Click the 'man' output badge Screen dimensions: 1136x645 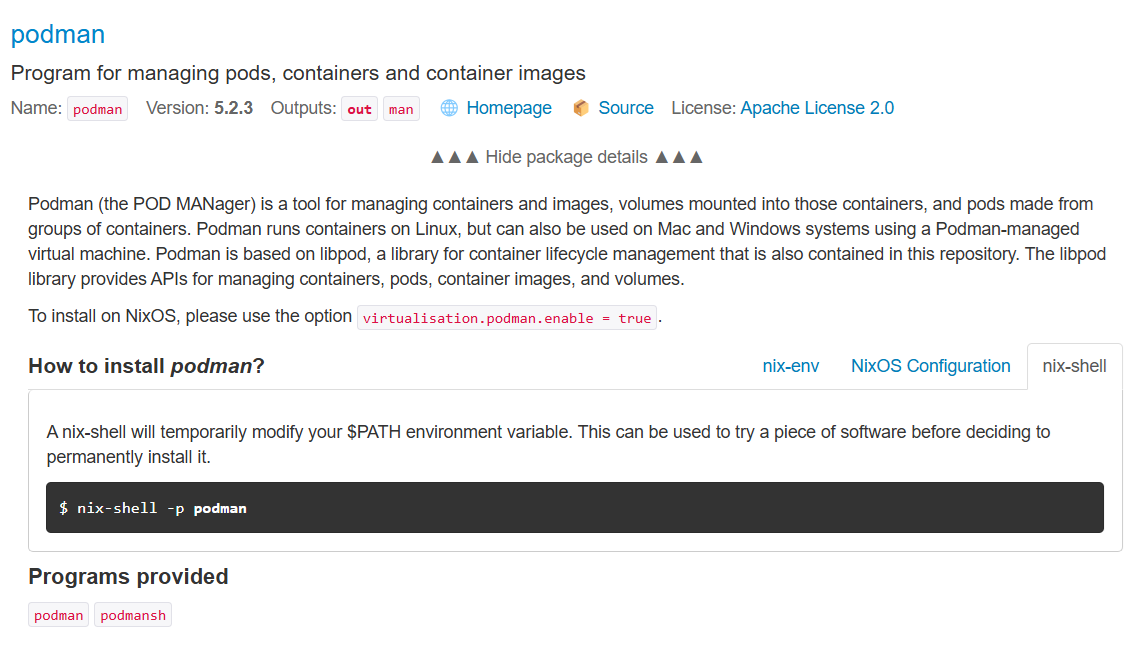(x=401, y=109)
